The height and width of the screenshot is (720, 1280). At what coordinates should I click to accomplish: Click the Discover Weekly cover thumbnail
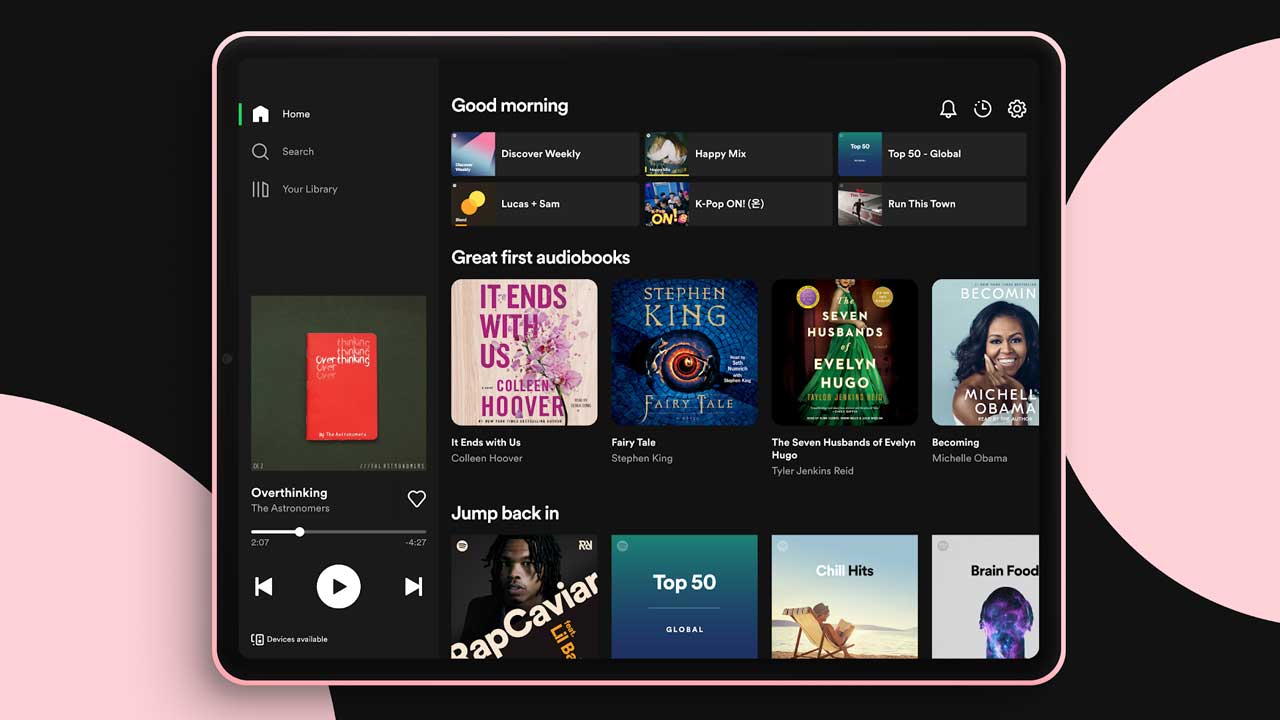[473, 154]
